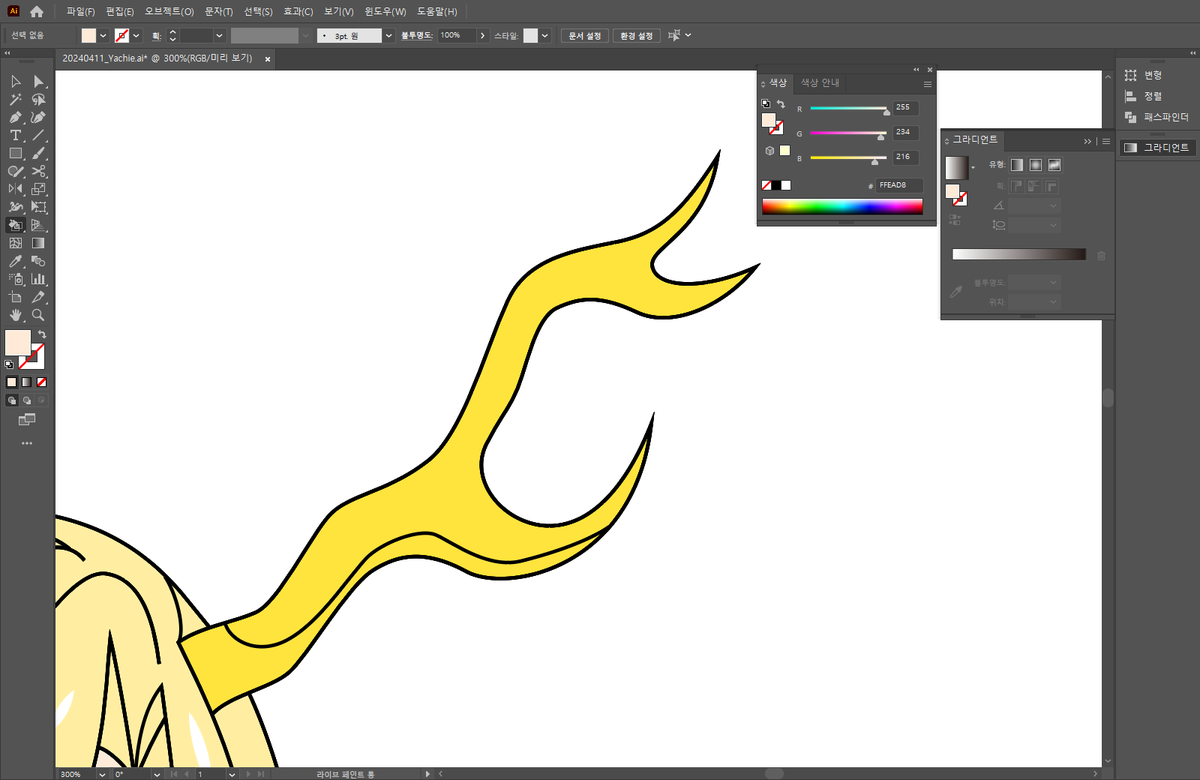Select the Selection tool (black arrow)
The image size is (1200, 780).
point(16,81)
